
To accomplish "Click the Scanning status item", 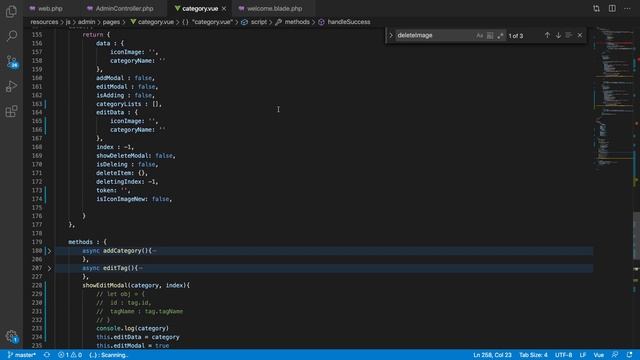I will tap(109, 355).
